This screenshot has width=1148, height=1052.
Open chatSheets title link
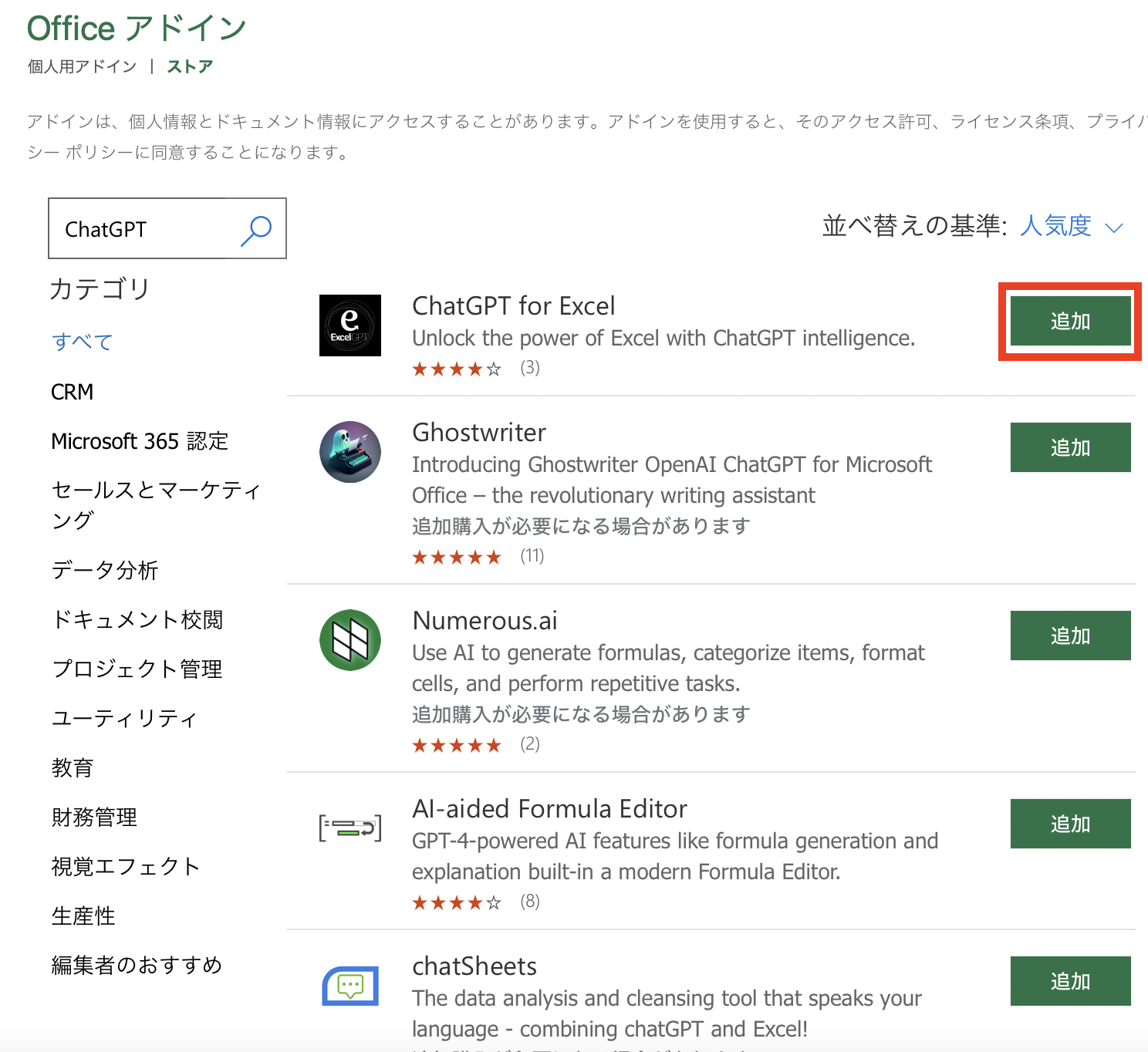[474, 966]
